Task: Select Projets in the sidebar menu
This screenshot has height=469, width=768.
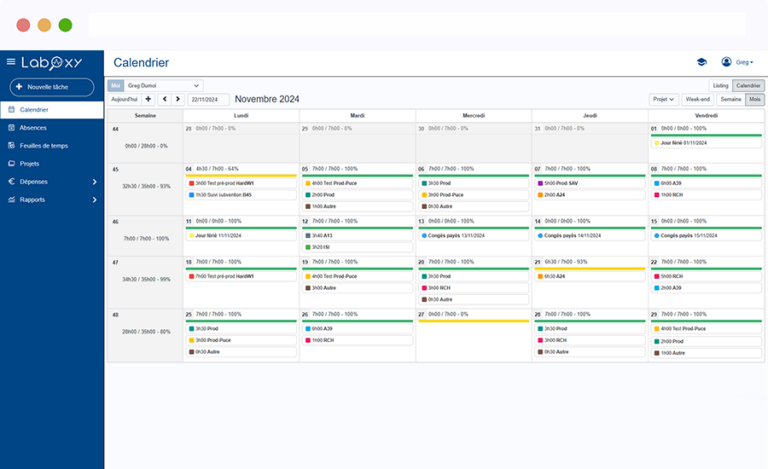Action: (x=30, y=163)
